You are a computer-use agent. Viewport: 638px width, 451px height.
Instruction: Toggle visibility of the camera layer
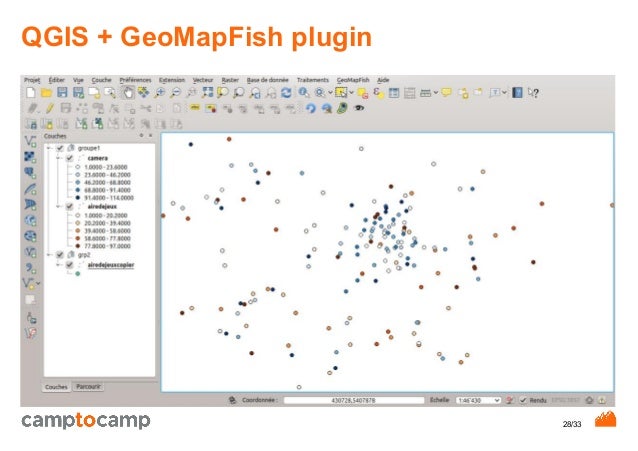coord(70,158)
